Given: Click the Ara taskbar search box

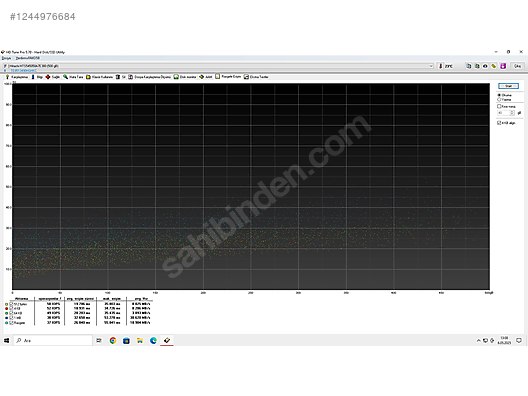Looking at the screenshot, I should [53, 340].
